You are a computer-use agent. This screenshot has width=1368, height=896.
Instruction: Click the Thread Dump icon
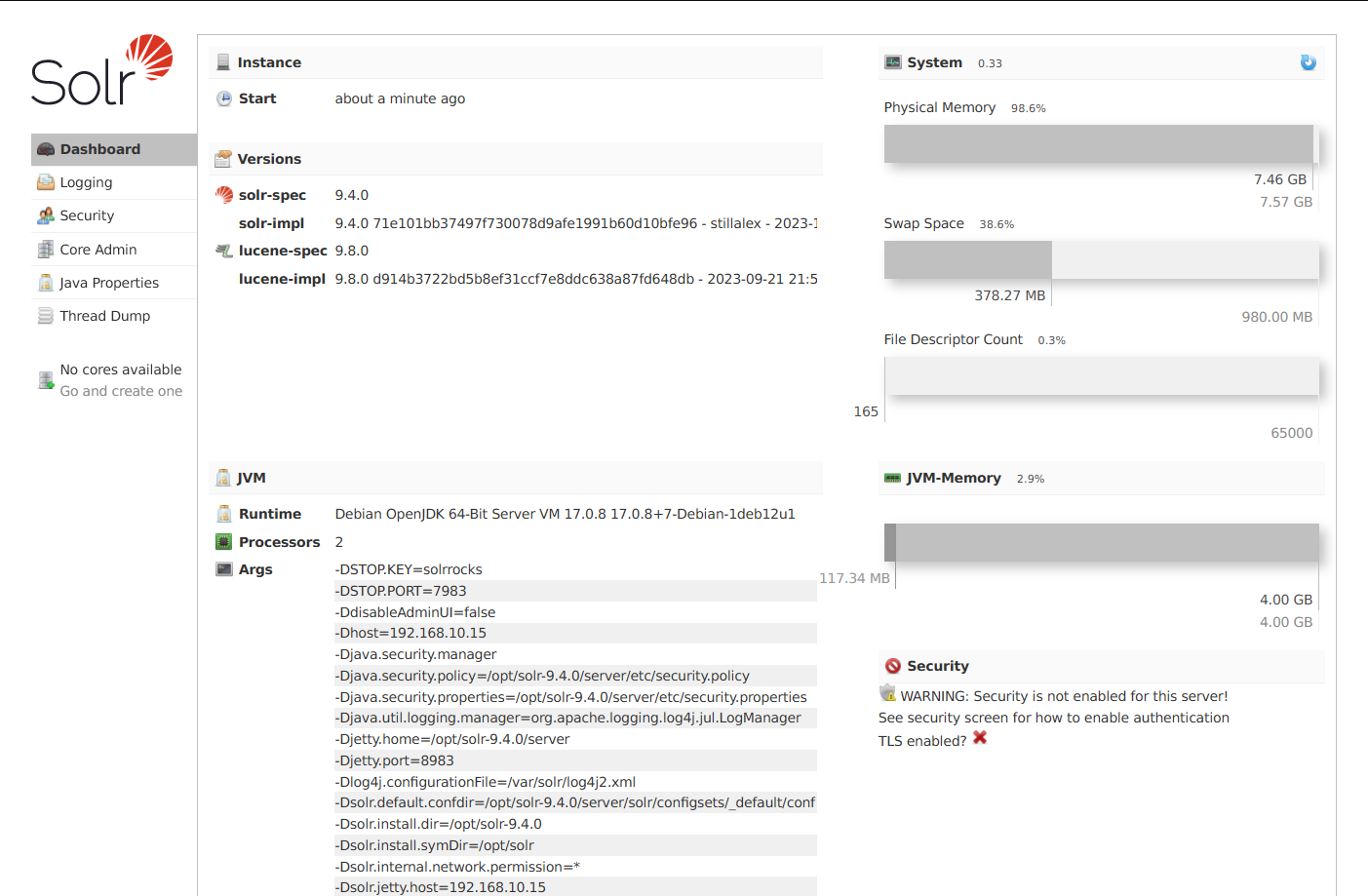pyautogui.click(x=46, y=316)
